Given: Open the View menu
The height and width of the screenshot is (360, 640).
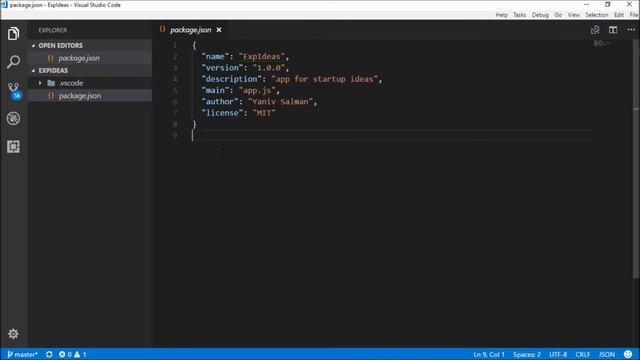Looking at the screenshot, I should pyautogui.click(x=573, y=15).
